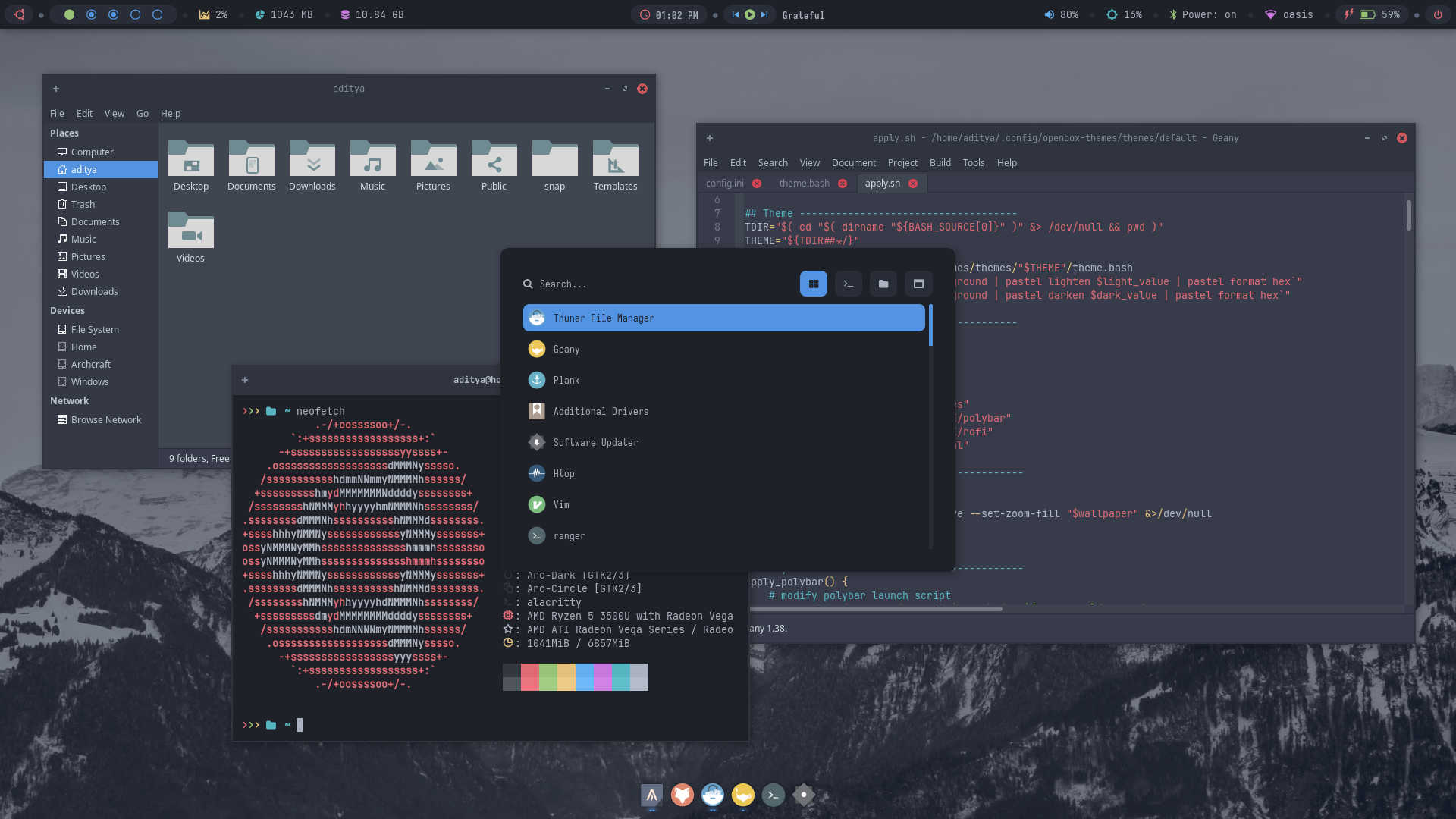Screen dimensions: 1456x819
Task: Select Software Updater entry in launcher
Action: coord(595,442)
